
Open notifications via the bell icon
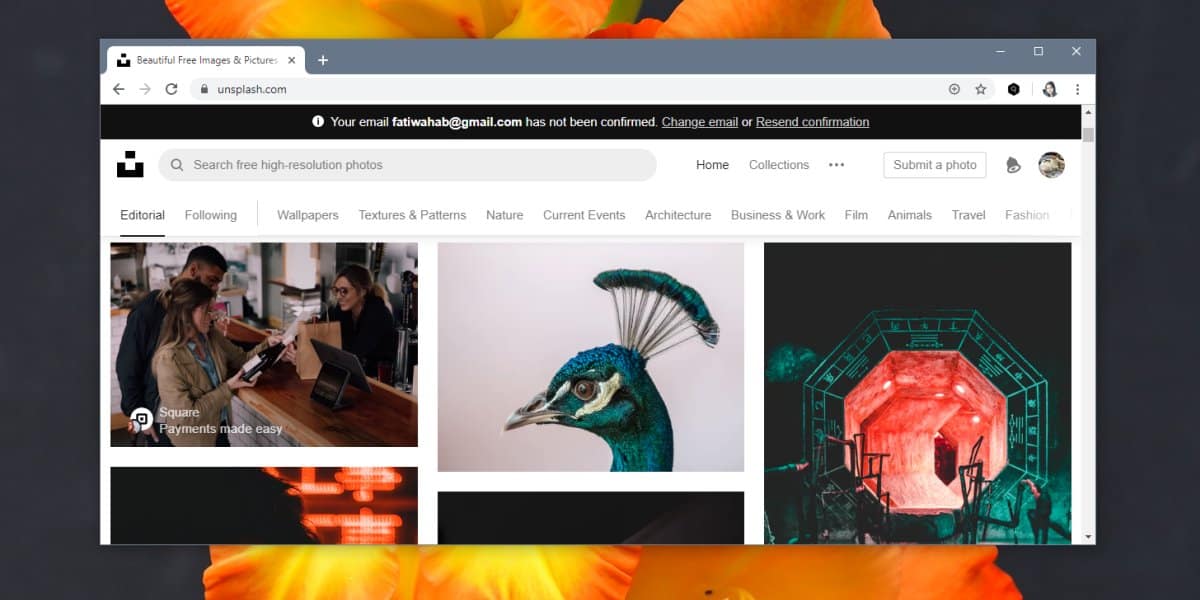point(1013,166)
